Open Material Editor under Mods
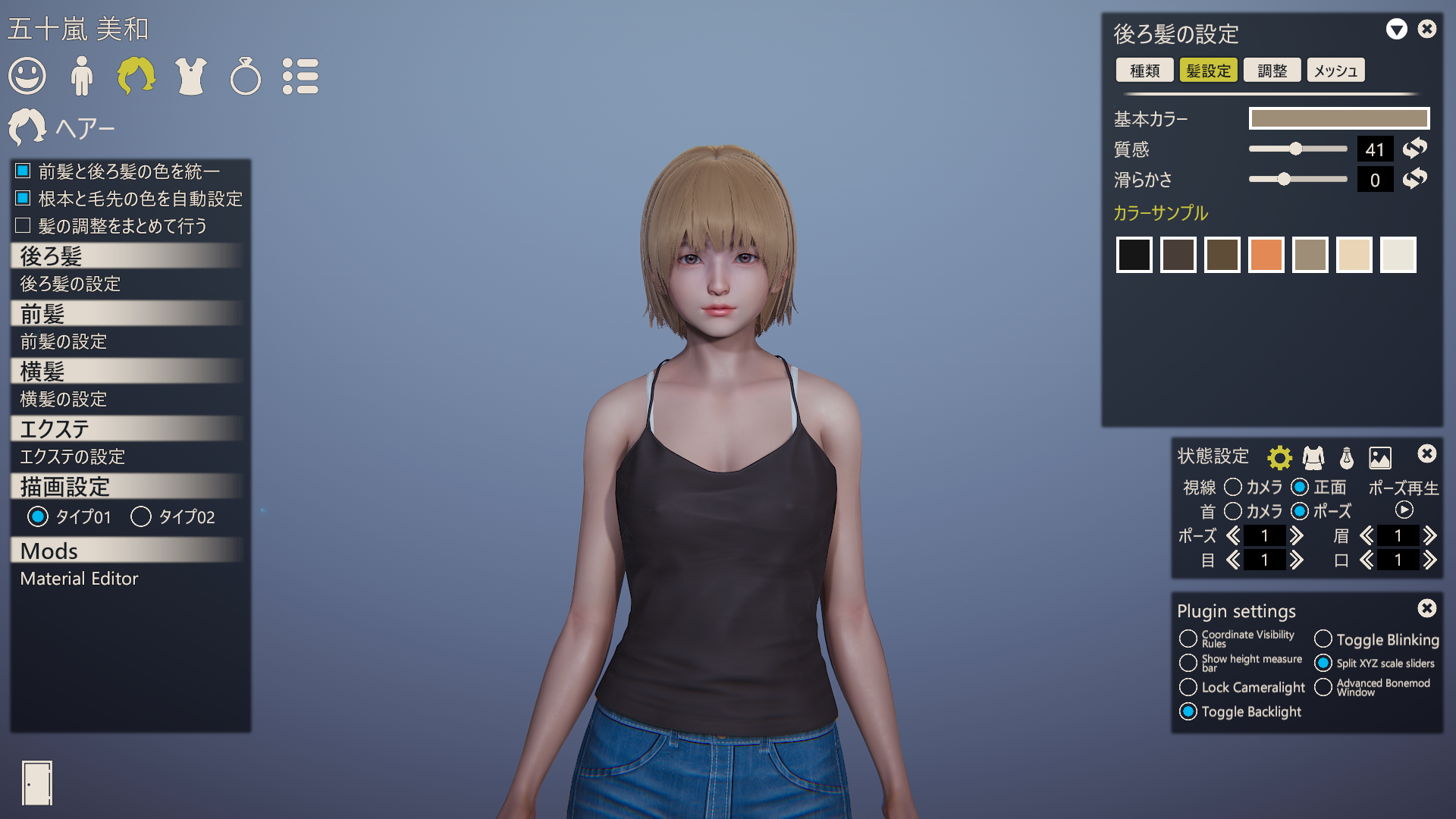1456x819 pixels. click(79, 579)
